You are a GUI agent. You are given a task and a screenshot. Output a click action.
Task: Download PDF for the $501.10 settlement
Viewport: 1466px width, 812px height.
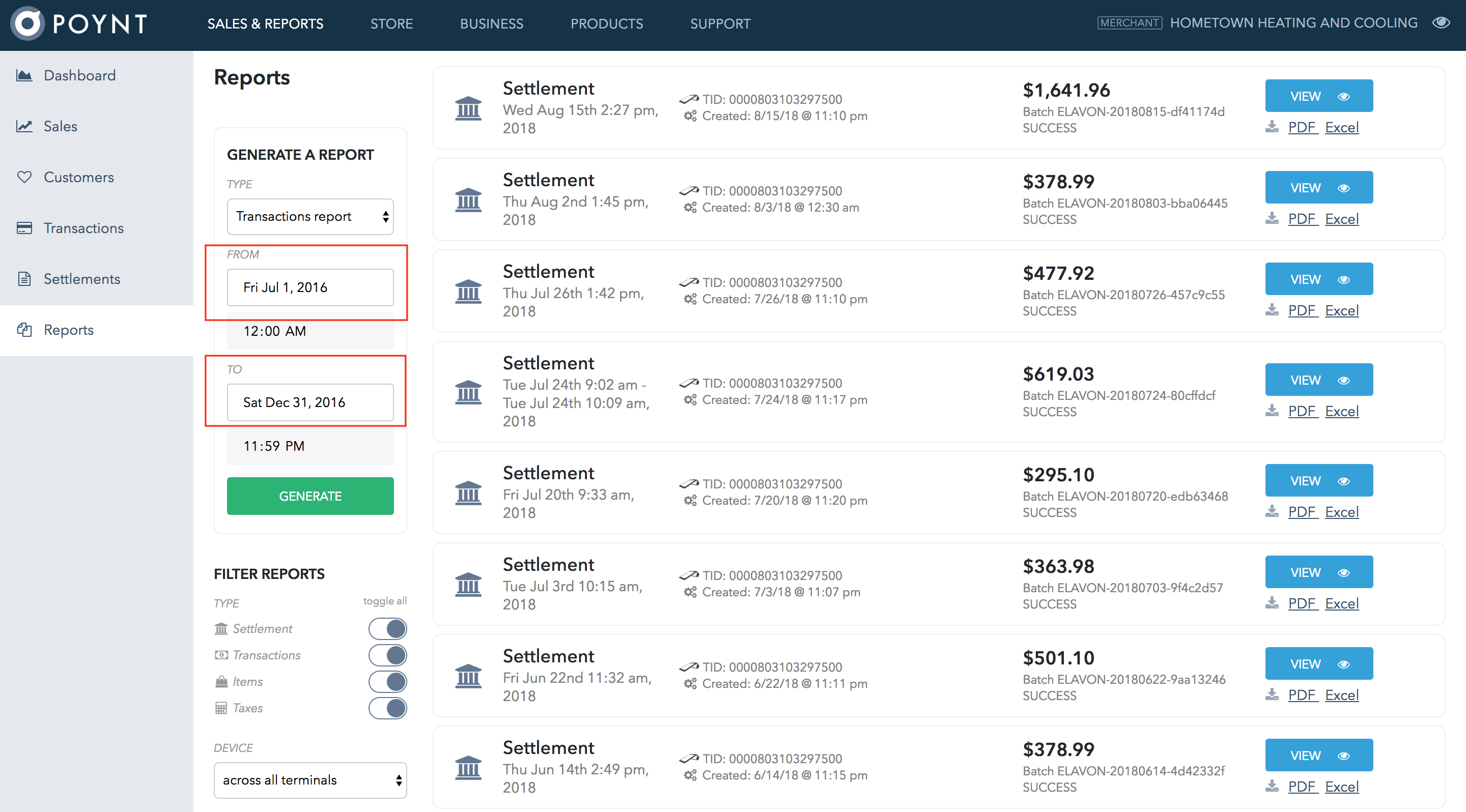point(1303,694)
